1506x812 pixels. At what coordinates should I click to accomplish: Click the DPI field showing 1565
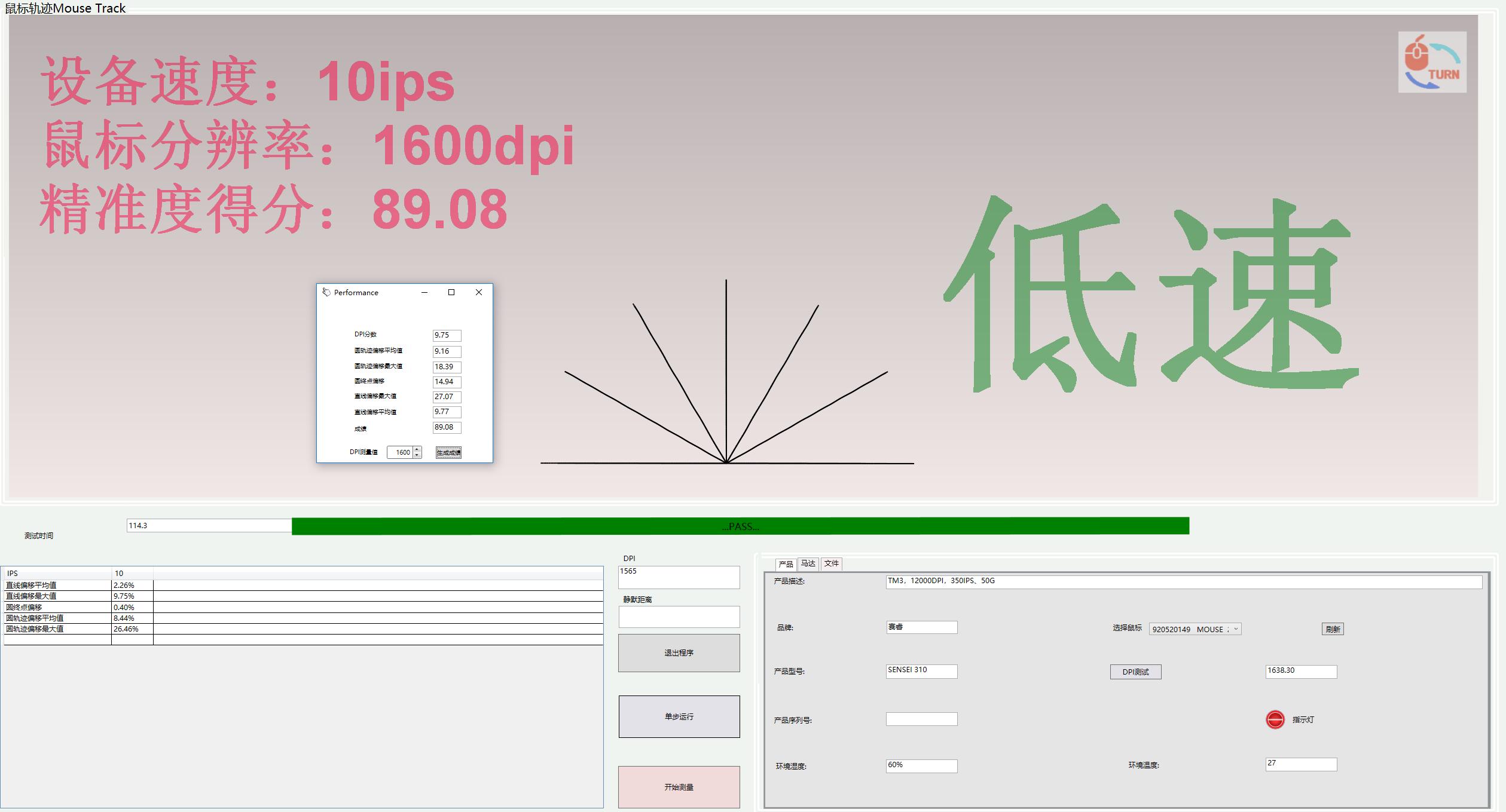(x=679, y=577)
